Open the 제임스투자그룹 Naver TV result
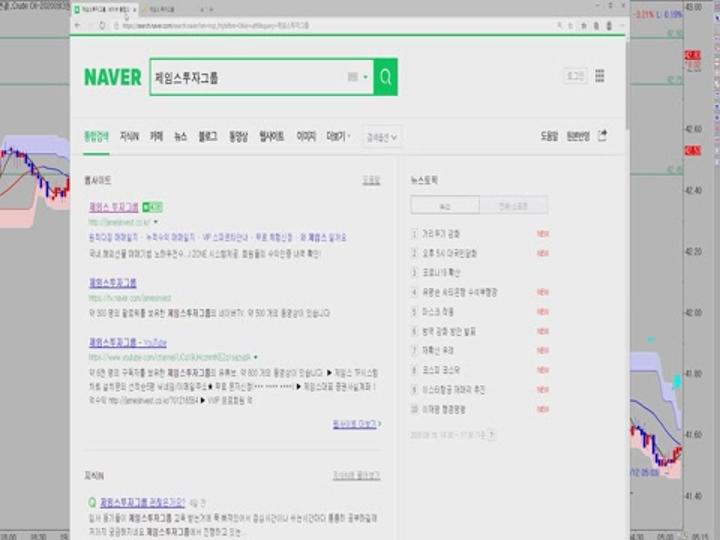The height and width of the screenshot is (540, 720). point(112,283)
